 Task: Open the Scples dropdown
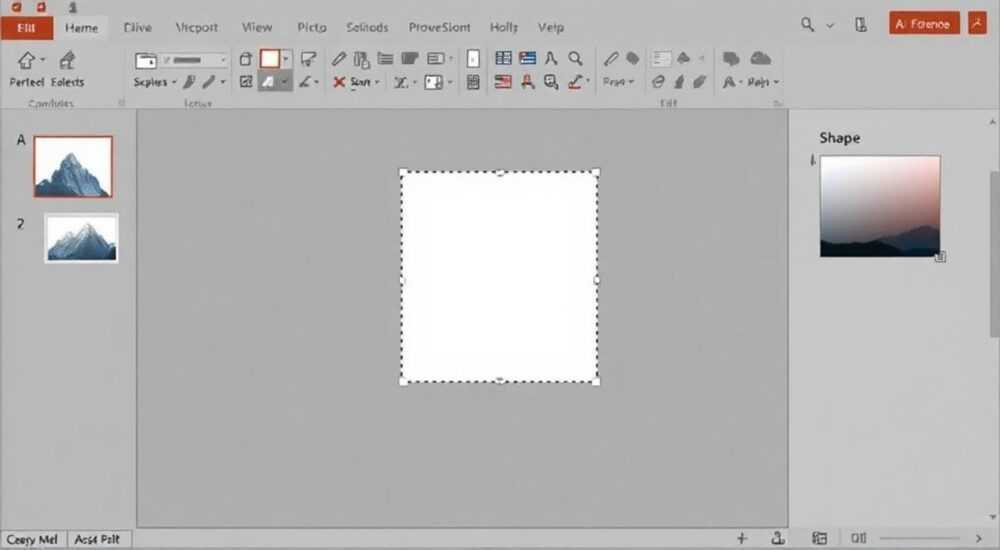[155, 82]
